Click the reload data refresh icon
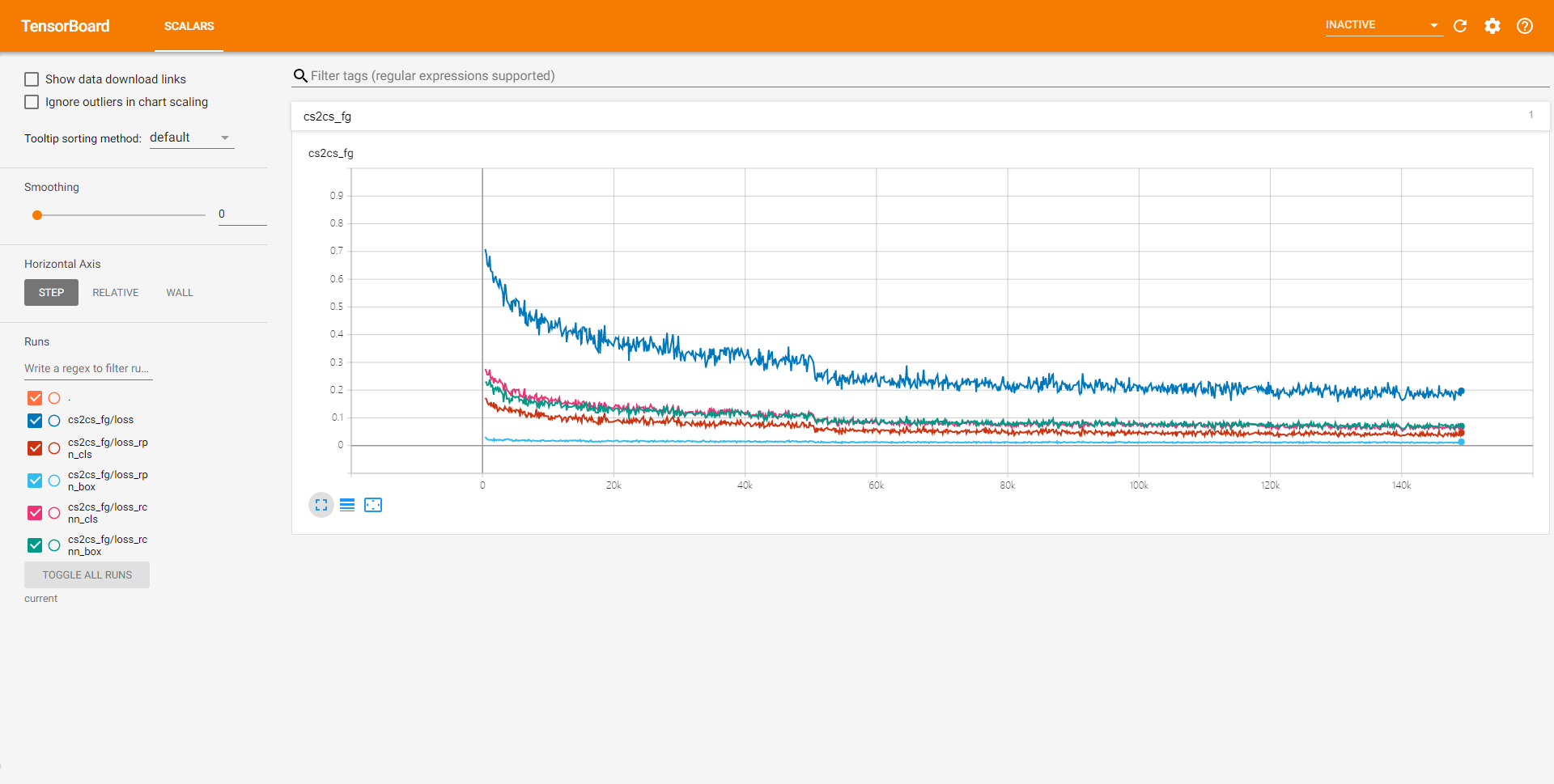 [x=1460, y=26]
